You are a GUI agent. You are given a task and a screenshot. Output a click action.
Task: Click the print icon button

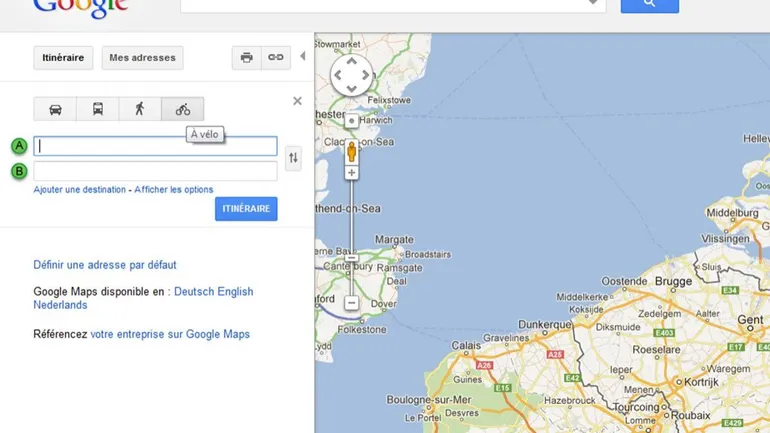tap(247, 57)
